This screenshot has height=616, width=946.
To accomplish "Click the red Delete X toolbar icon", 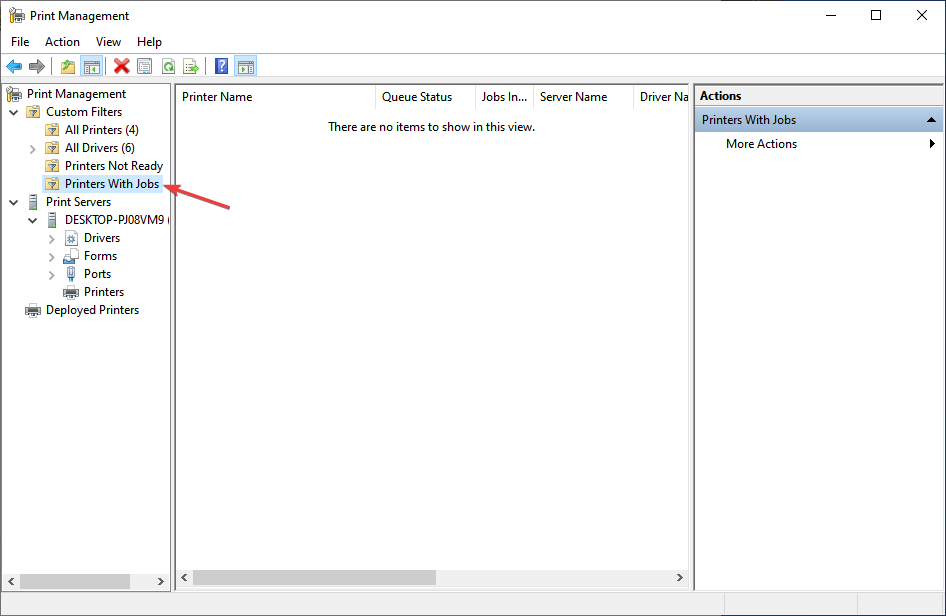I will [121, 66].
